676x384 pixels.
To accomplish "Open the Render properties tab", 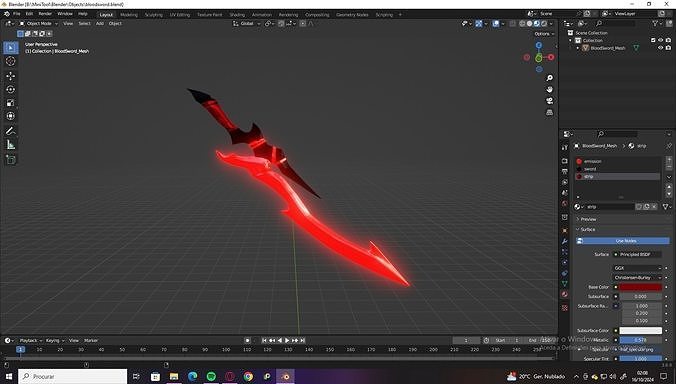I will point(565,161).
